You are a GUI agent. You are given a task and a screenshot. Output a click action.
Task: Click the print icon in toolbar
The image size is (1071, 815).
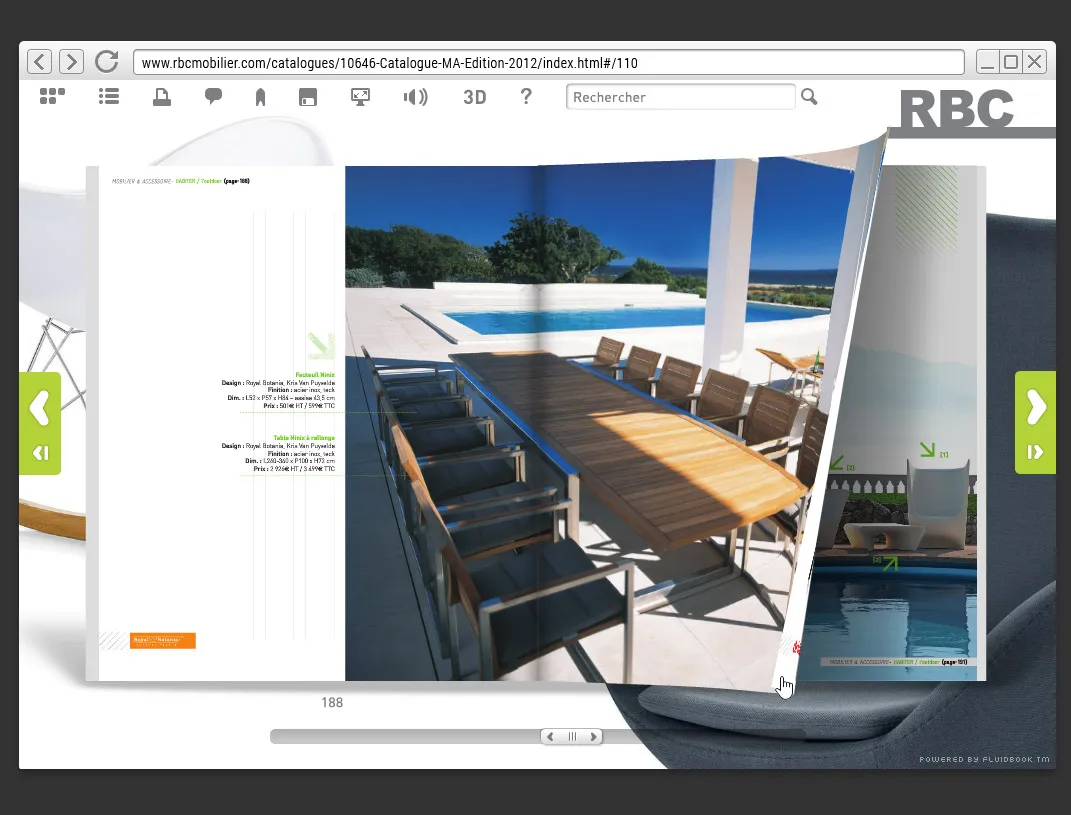[x=161, y=97]
